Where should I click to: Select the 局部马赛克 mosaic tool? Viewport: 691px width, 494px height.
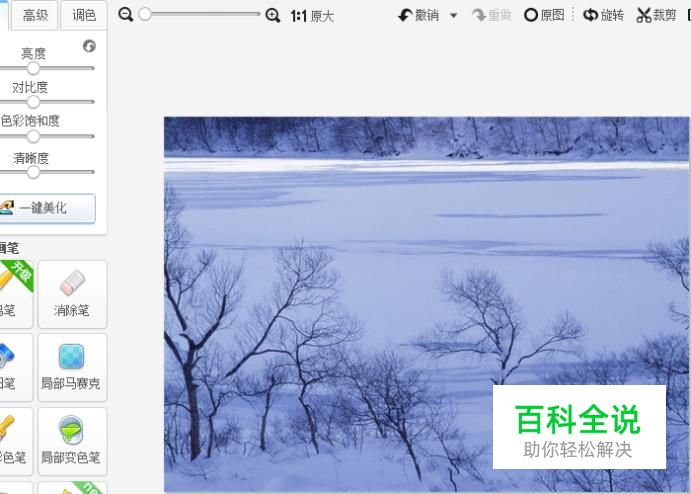pyautogui.click(x=72, y=367)
